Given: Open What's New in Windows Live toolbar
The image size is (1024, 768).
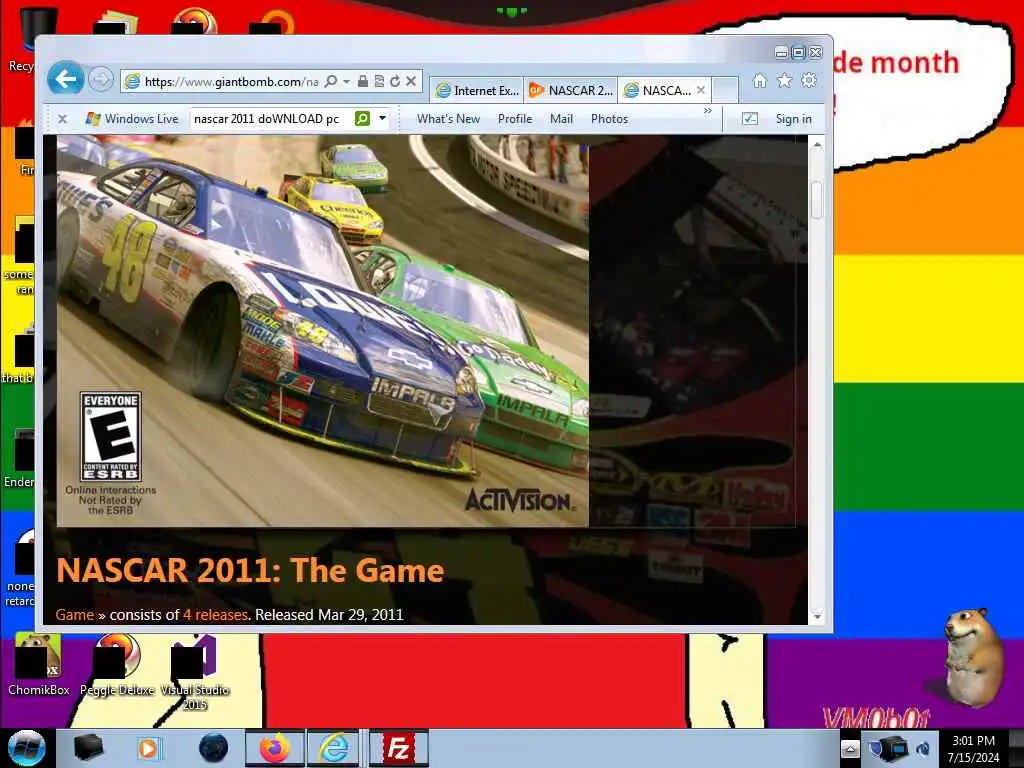Looking at the screenshot, I should click(448, 119).
